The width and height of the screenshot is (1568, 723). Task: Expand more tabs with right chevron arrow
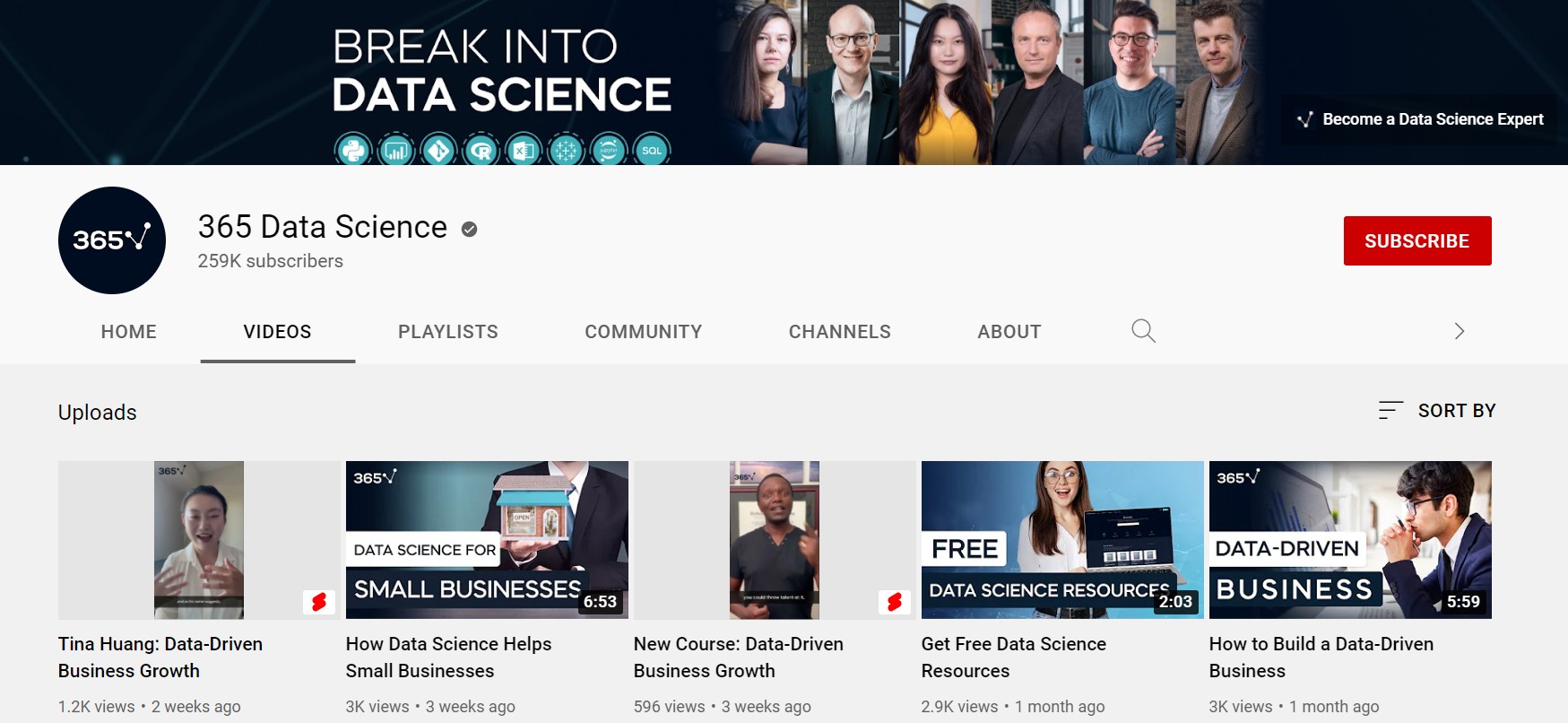coord(1459,331)
